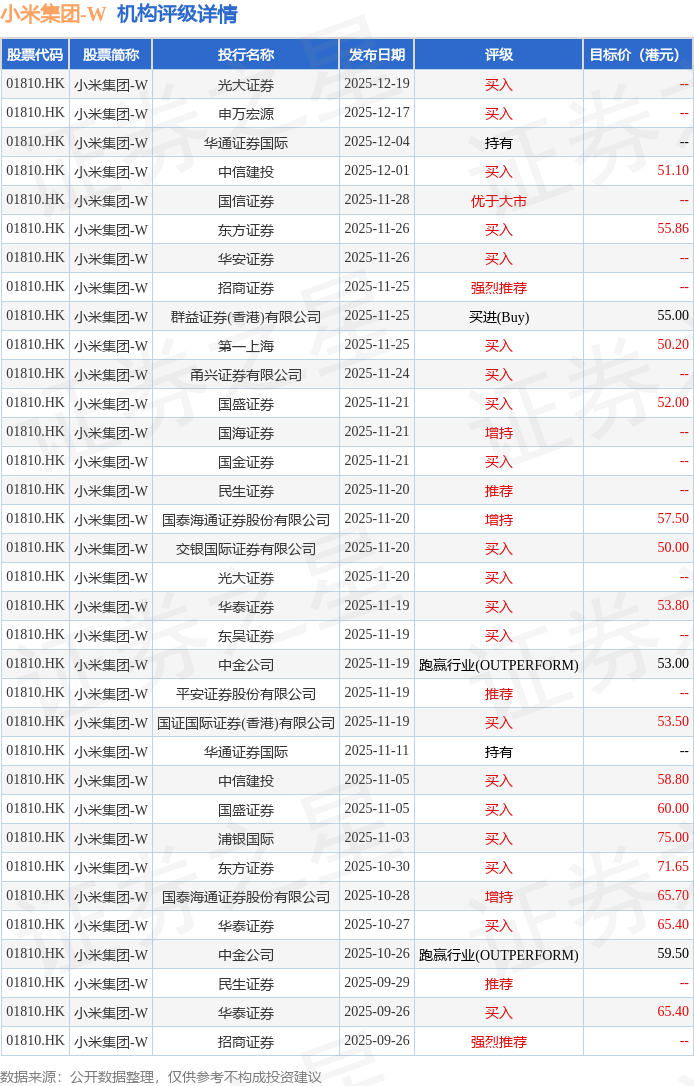Click the 股票简称 column header
The width and height of the screenshot is (694, 1086).
[111, 55]
